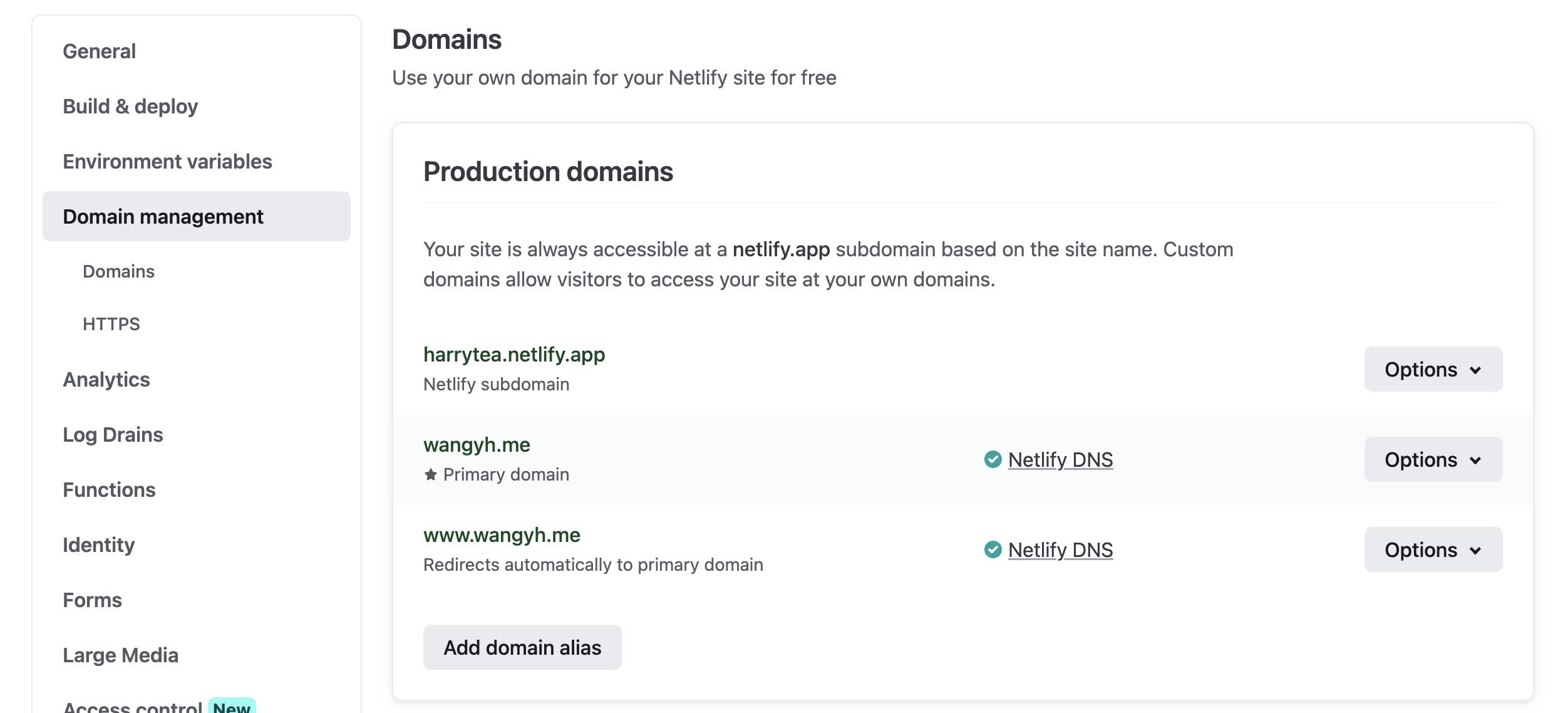This screenshot has width=1568, height=713.
Task: Open the harrytea.netlify.app link
Action: (x=514, y=354)
